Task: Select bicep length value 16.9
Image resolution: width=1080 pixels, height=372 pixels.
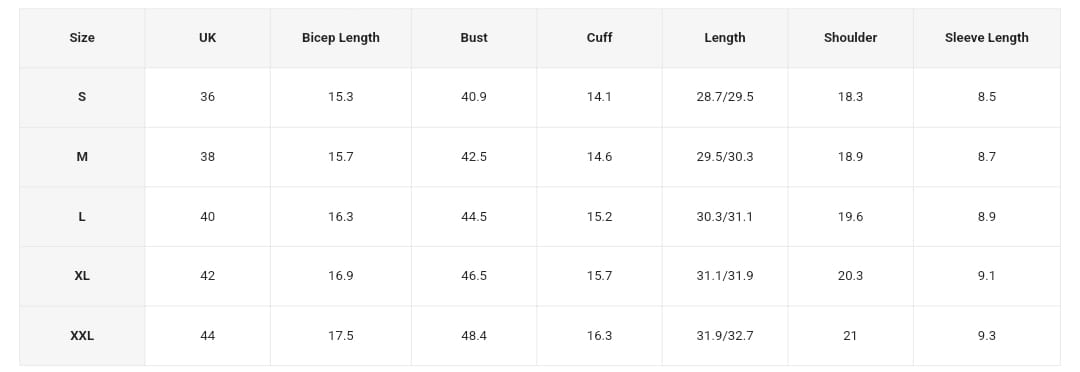Action: 340,276
